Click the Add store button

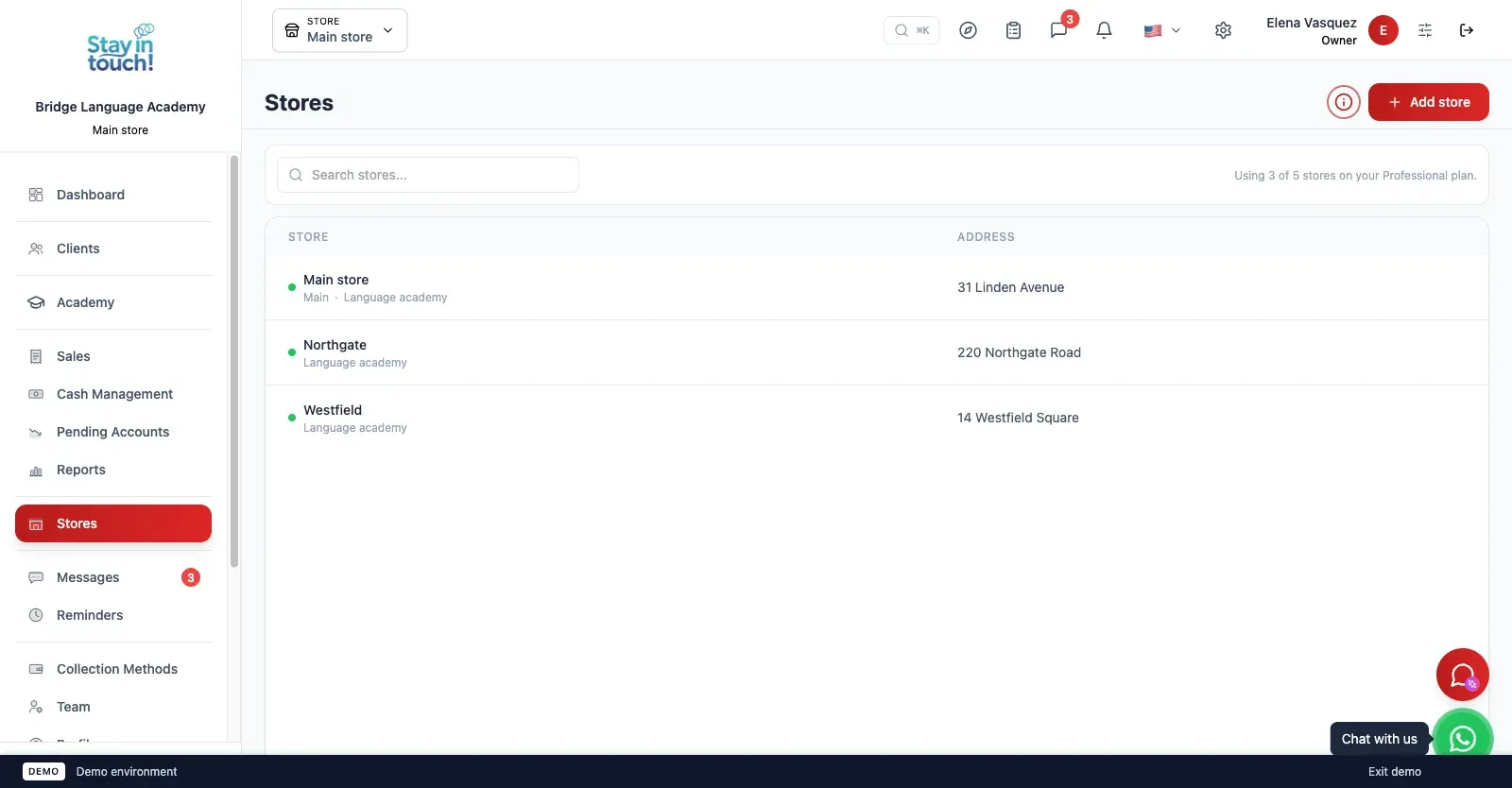1429,102
